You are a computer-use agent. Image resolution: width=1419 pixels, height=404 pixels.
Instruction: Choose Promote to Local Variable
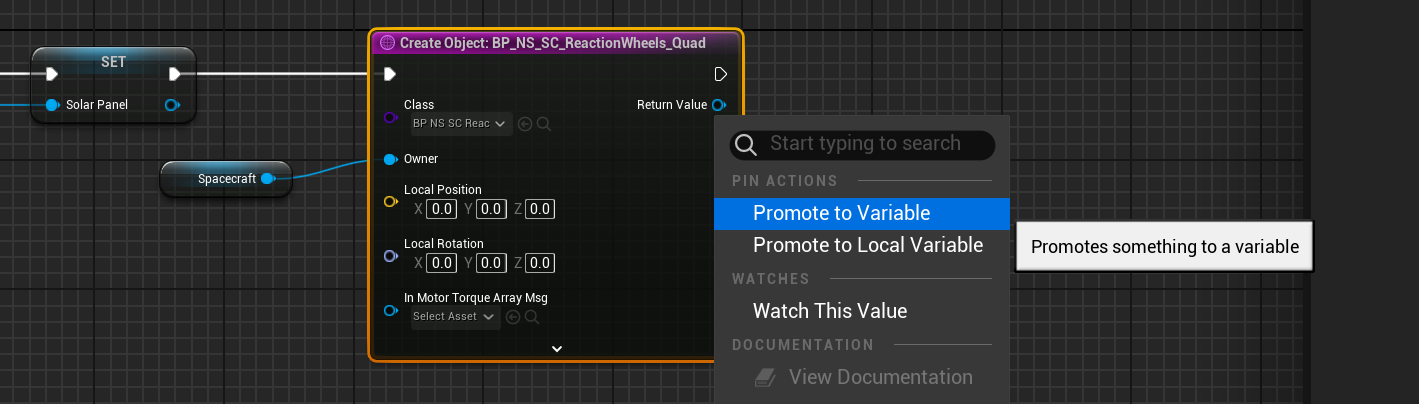(867, 245)
